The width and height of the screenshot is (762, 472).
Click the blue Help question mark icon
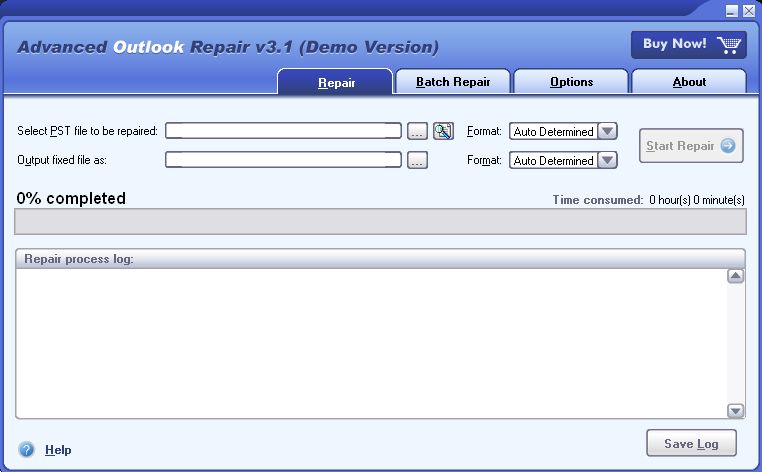(x=26, y=449)
